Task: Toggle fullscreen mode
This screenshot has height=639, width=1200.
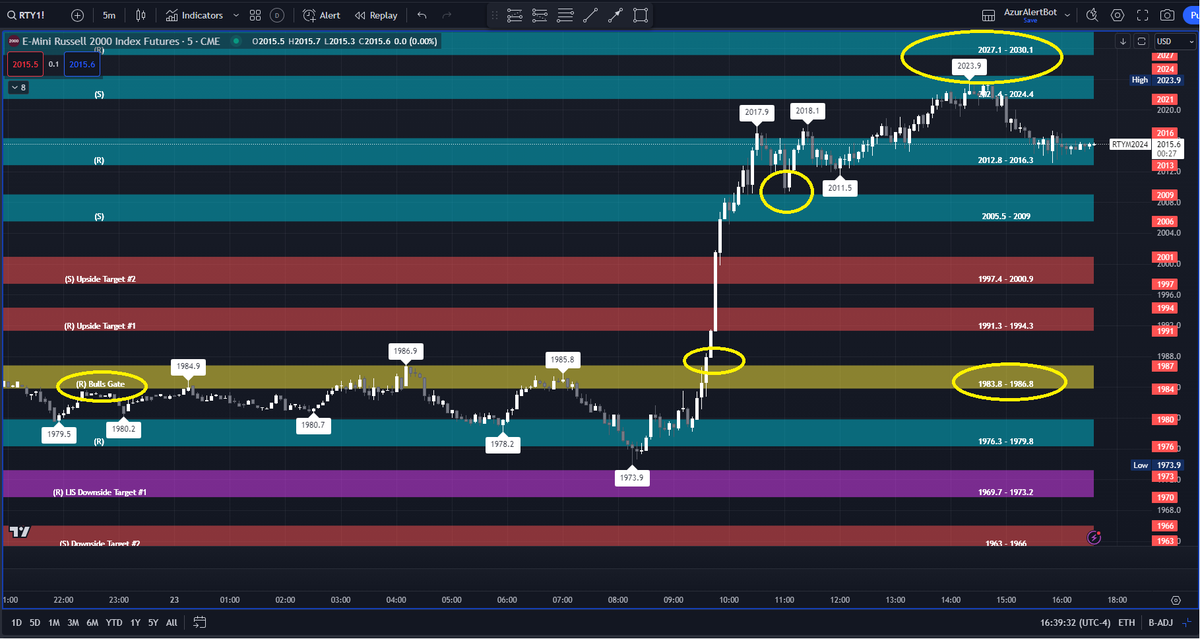Action: pos(1142,15)
